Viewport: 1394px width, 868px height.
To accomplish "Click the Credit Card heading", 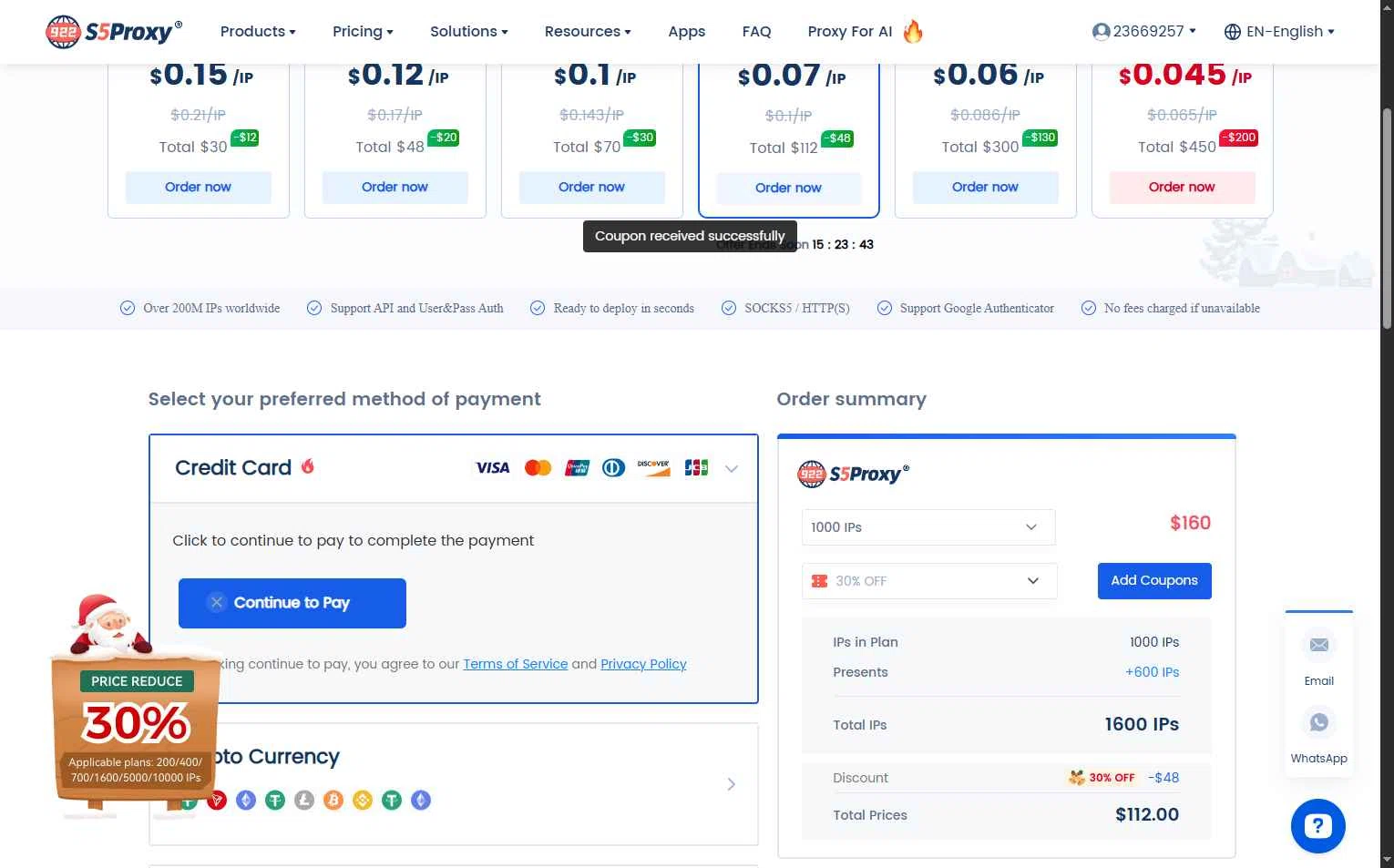I will click(x=233, y=467).
